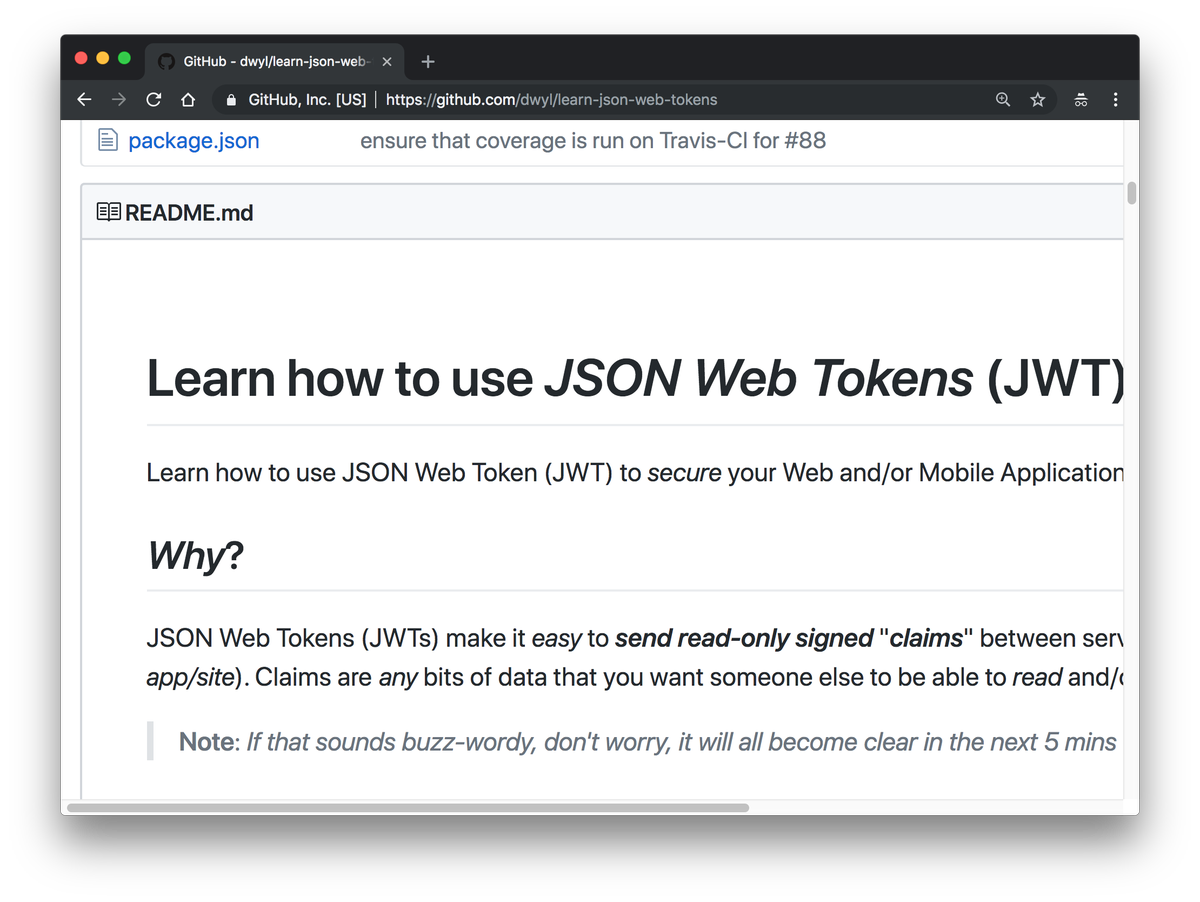Screen dimensions: 1200x902
Task: Click the 'Why?' section heading
Action: pos(195,555)
